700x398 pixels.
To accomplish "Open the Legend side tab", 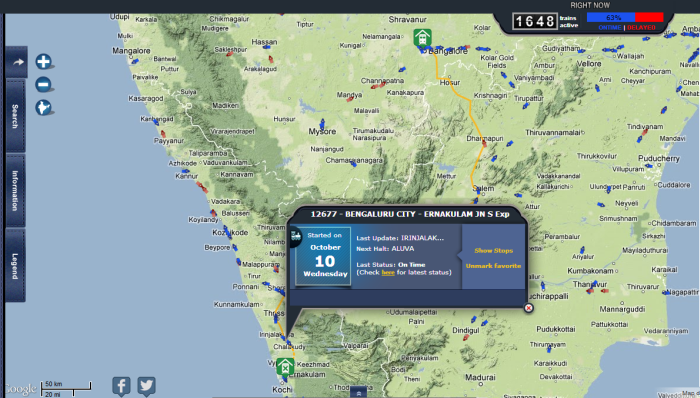I will pos(15,266).
